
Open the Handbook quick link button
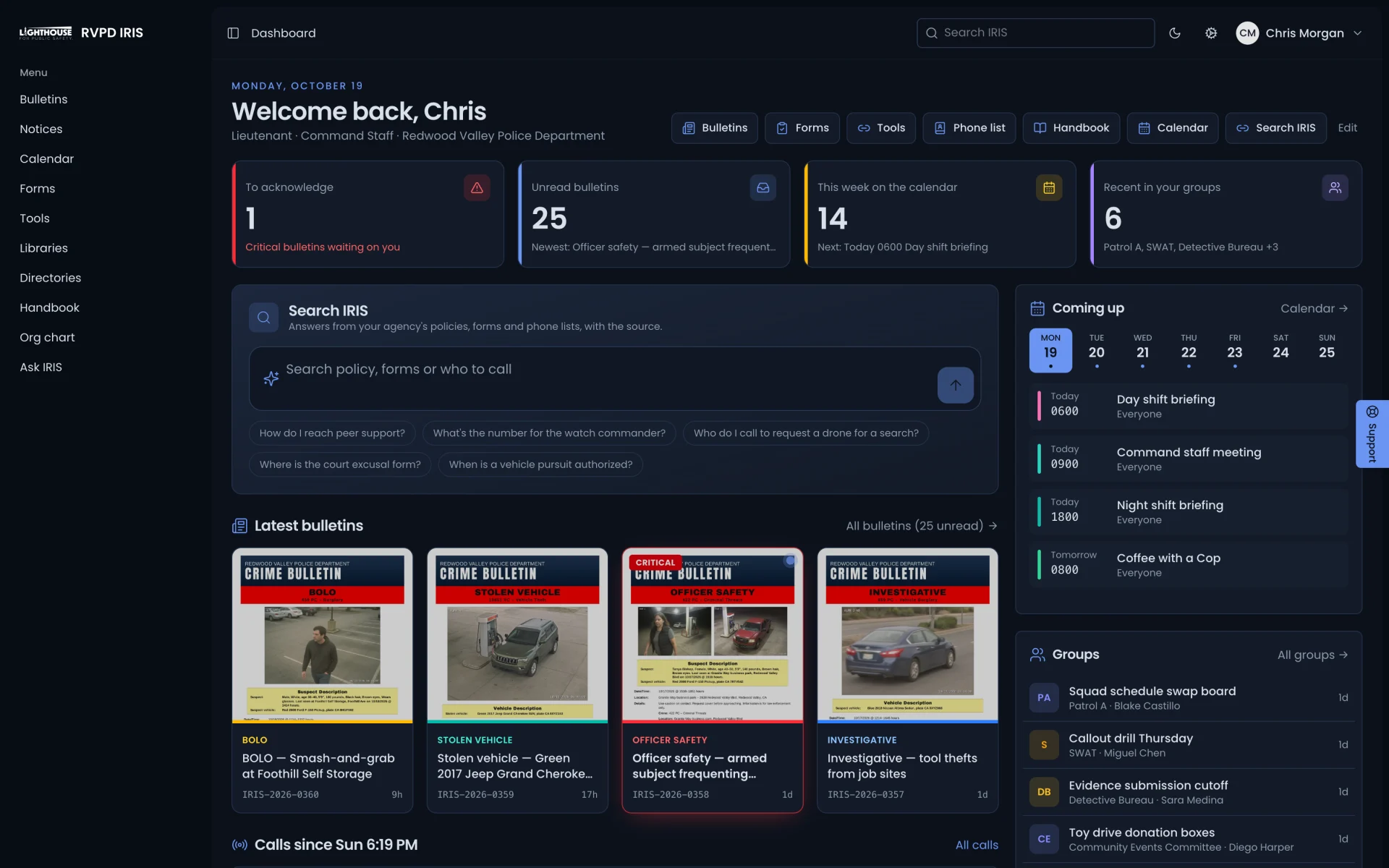coord(1071,128)
